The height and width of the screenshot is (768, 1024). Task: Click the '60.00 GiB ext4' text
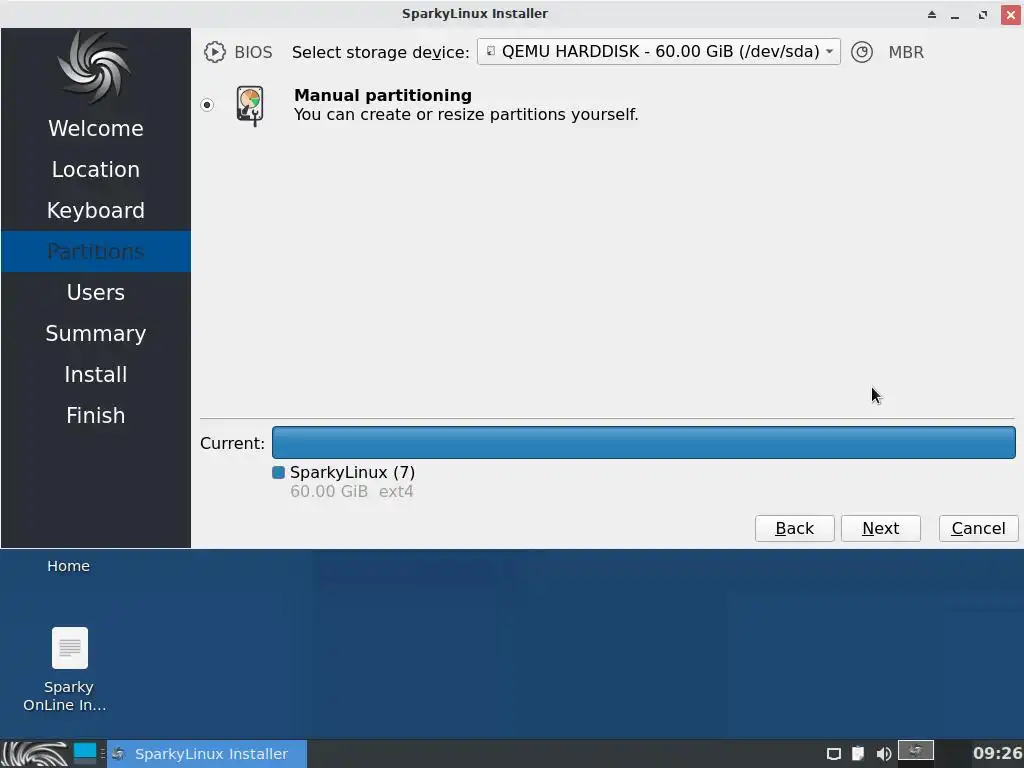[x=351, y=491]
